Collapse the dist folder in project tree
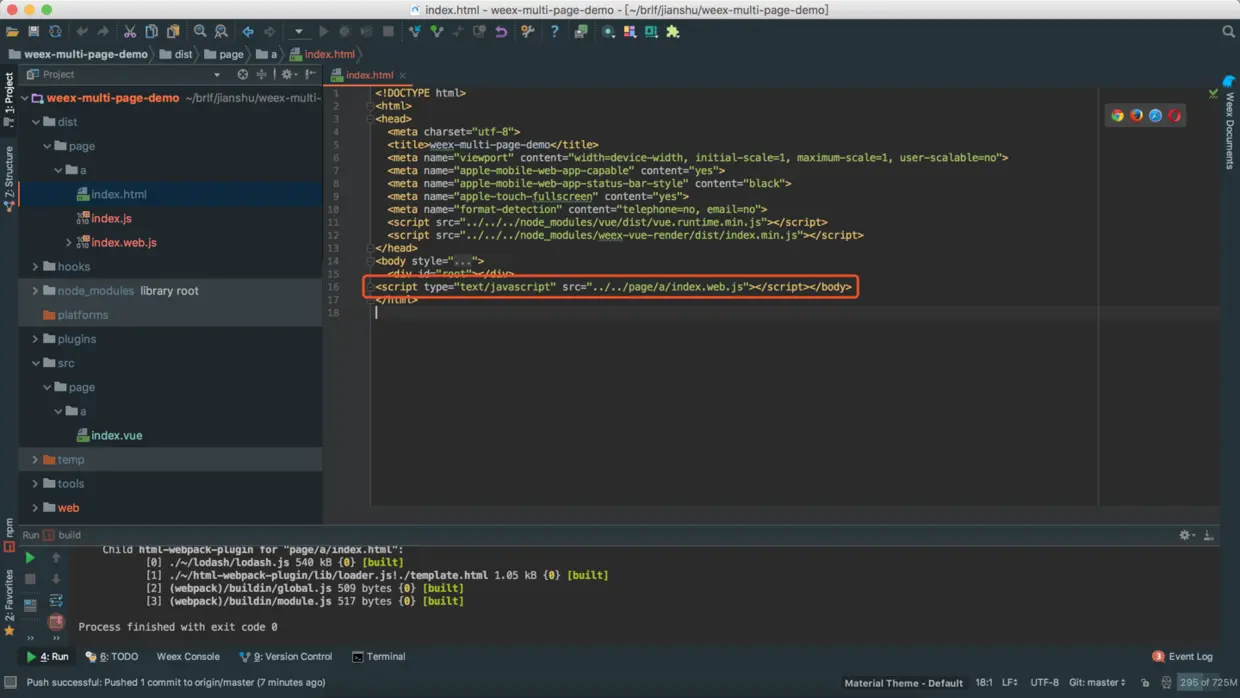 [x=36, y=122]
